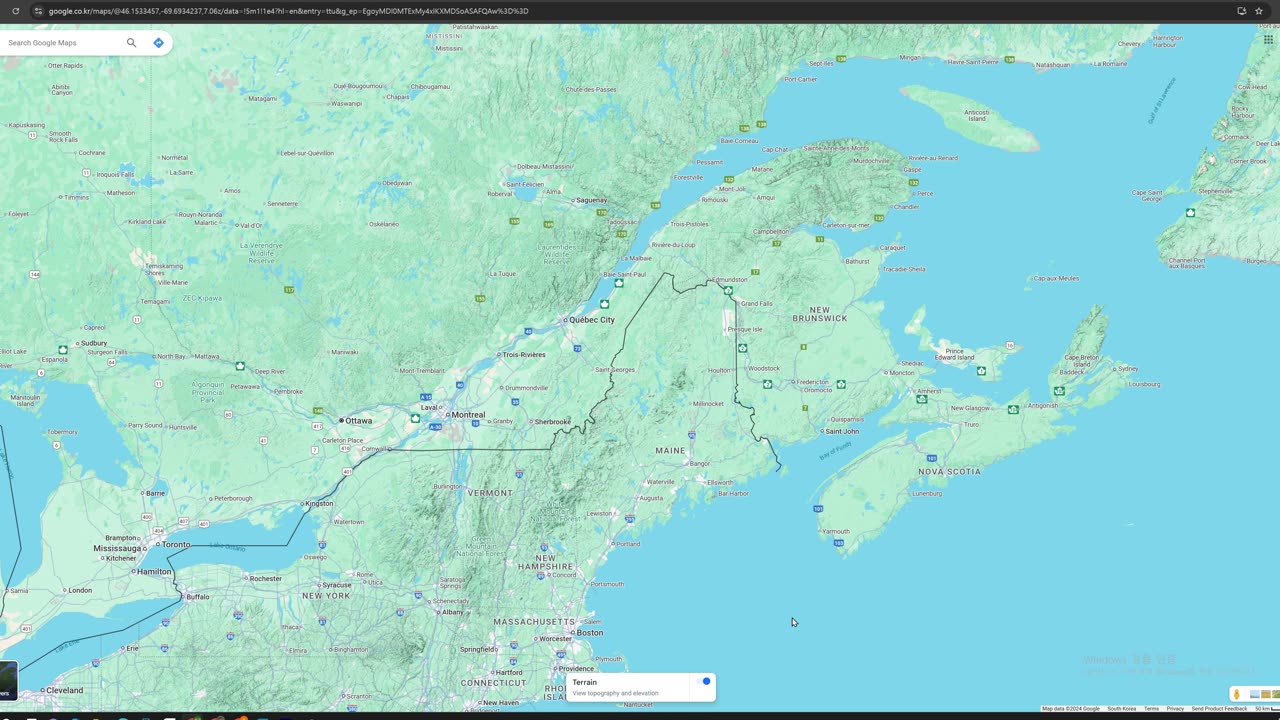The height and width of the screenshot is (720, 1280).
Task: Click the search magnifier icon in Google Maps
Action: click(x=131, y=43)
